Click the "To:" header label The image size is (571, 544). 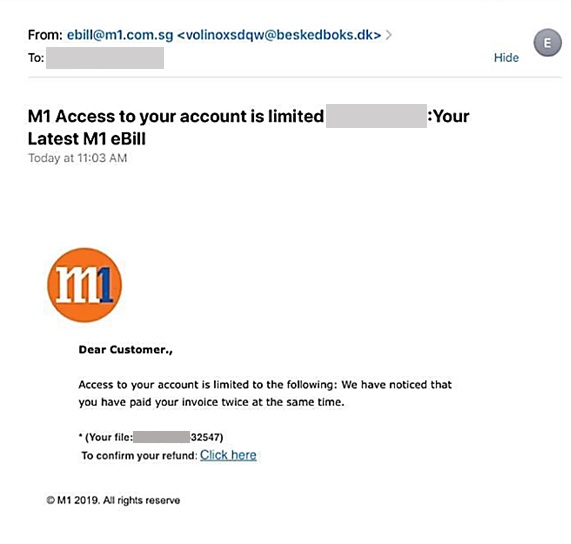36,58
